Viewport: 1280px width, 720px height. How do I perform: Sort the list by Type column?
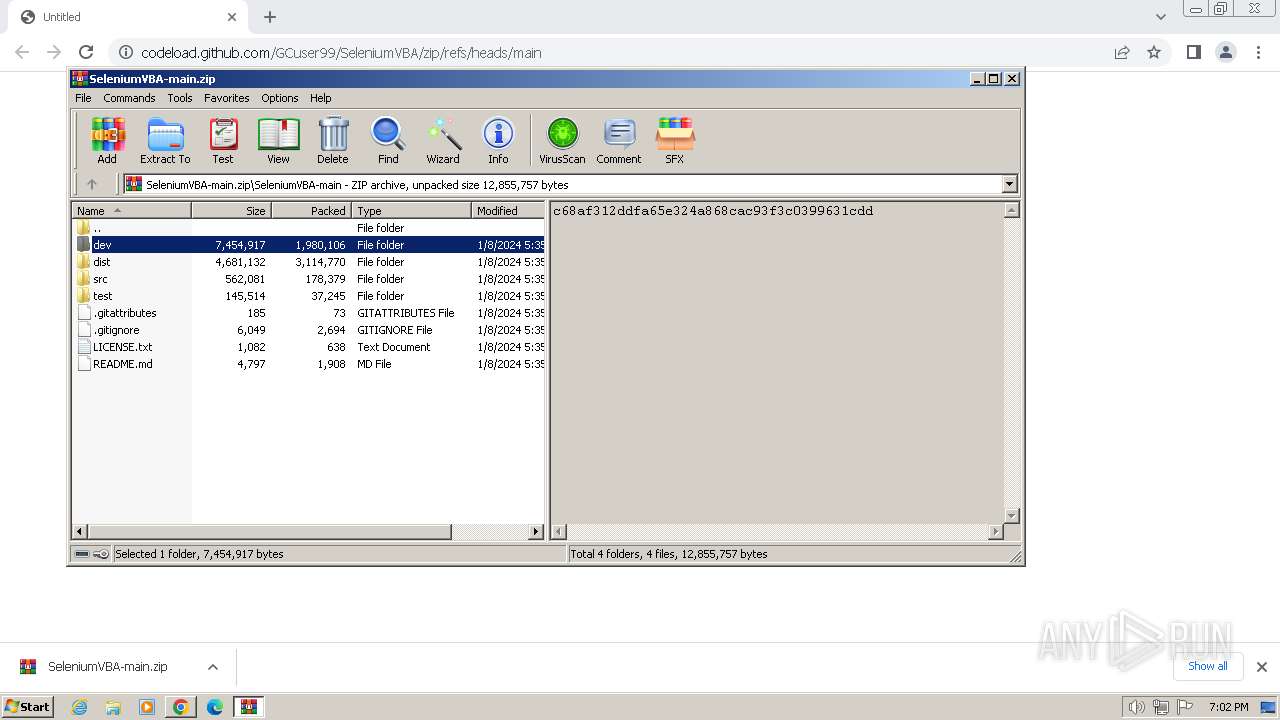coord(411,210)
